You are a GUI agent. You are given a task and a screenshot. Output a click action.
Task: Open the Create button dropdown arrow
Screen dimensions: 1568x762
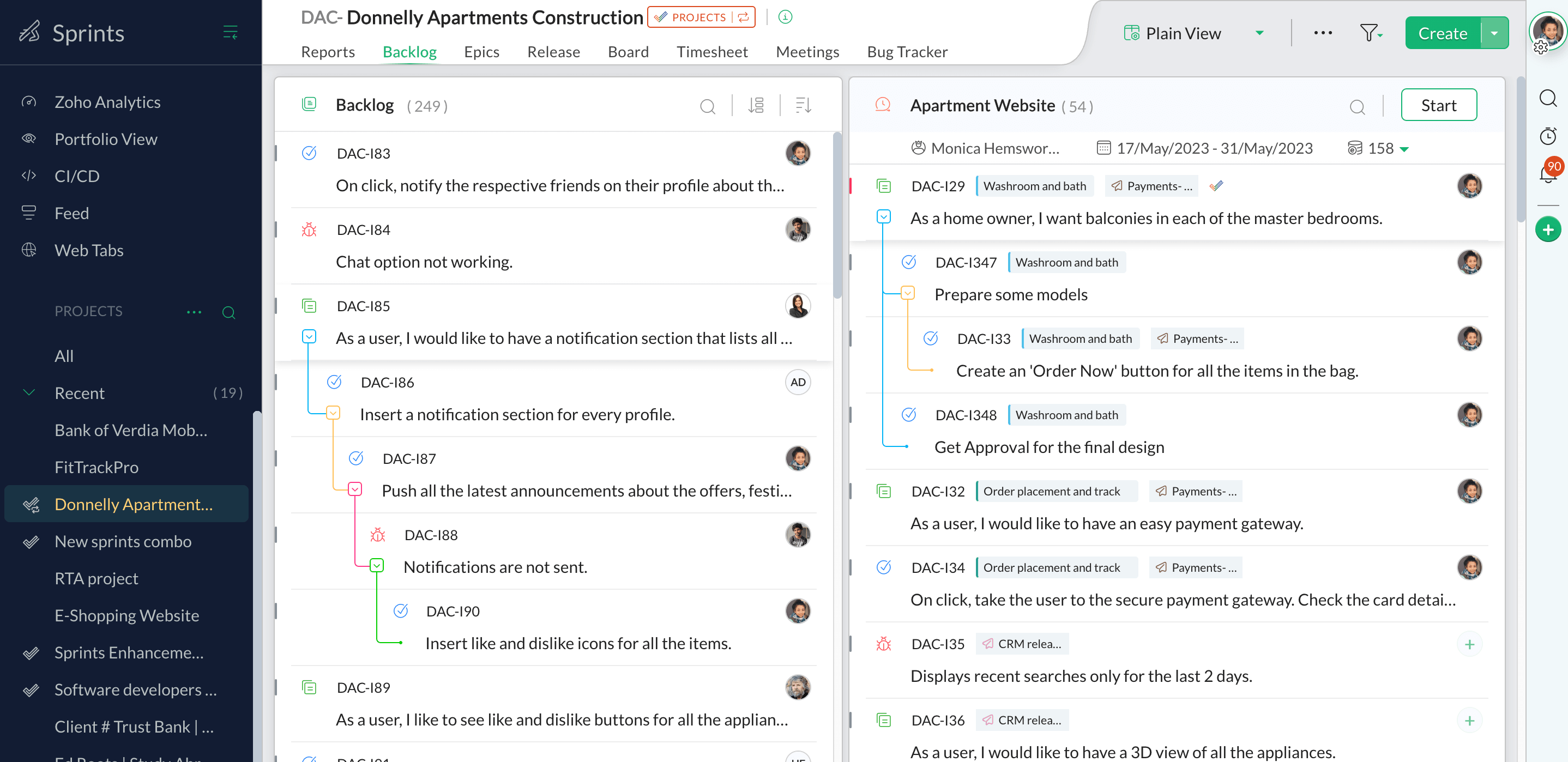(x=1494, y=33)
